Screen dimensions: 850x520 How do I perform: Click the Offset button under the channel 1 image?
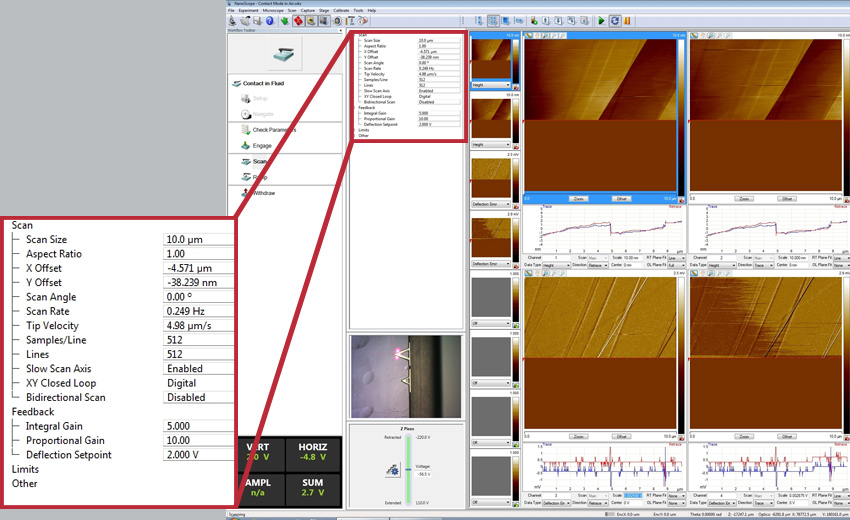click(622, 198)
